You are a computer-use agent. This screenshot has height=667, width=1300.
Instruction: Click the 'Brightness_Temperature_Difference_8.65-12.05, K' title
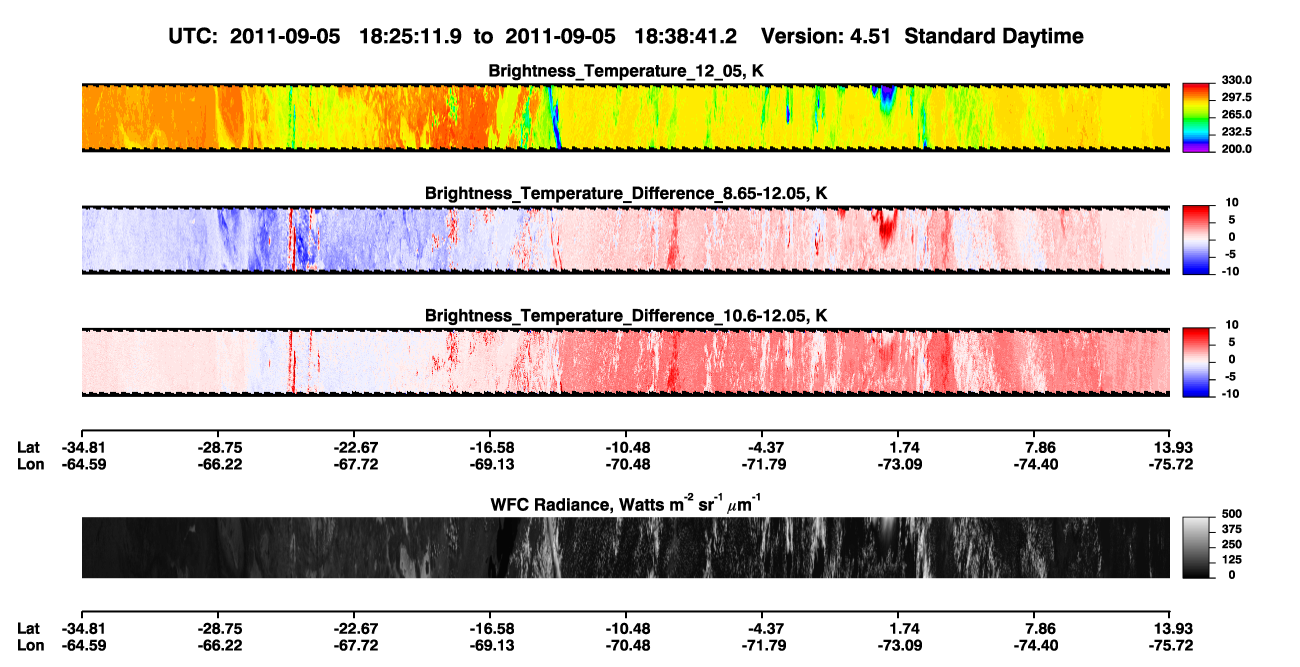pyautogui.click(x=626, y=193)
